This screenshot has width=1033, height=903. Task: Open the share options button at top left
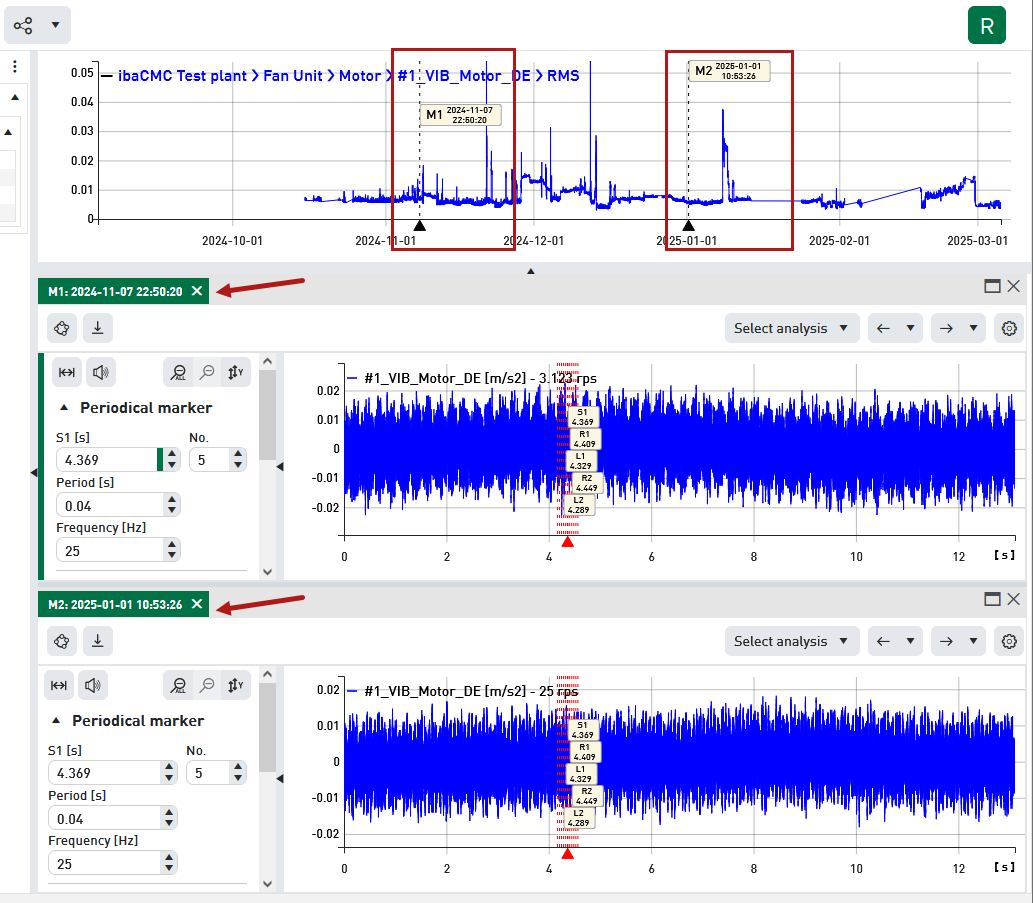click(x=24, y=25)
